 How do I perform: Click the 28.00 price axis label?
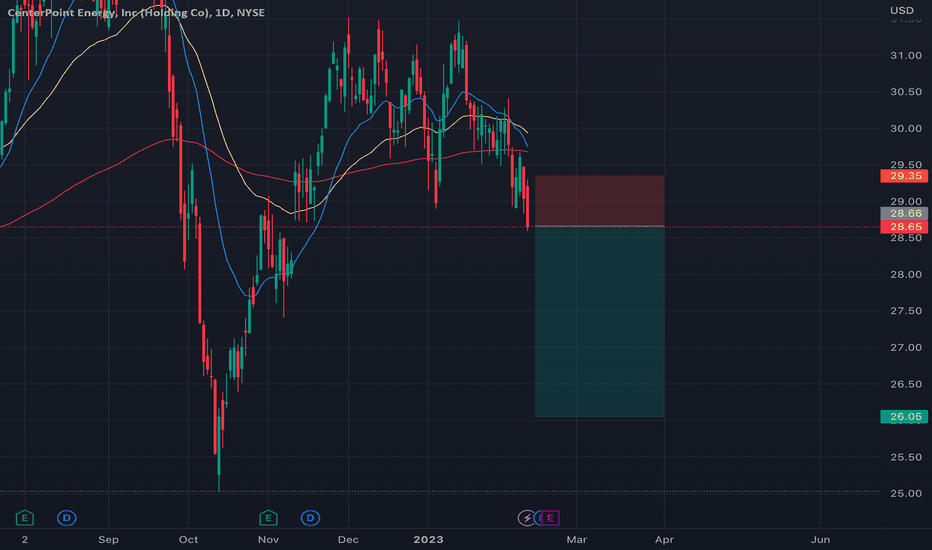point(906,274)
